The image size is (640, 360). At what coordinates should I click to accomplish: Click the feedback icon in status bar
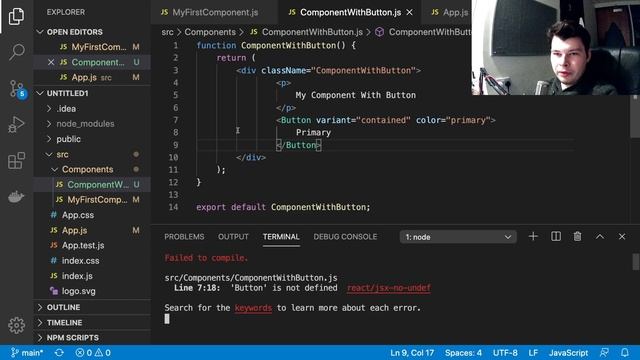604,353
